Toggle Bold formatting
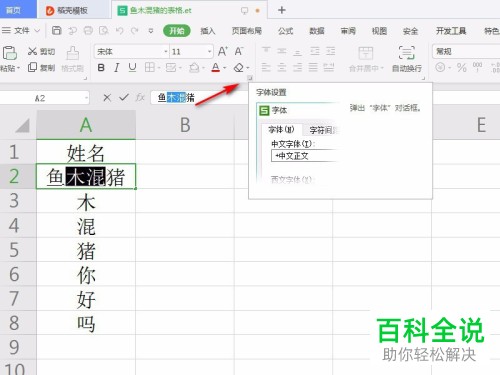The image size is (500, 375). (x=101, y=68)
